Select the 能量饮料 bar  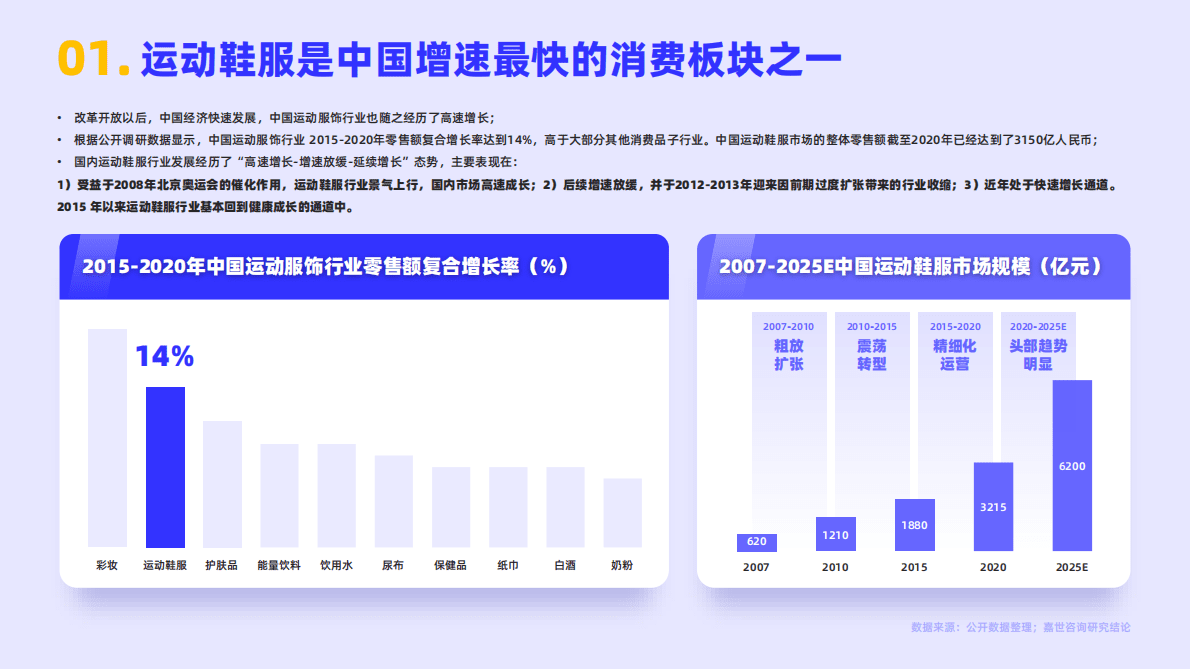[280, 495]
